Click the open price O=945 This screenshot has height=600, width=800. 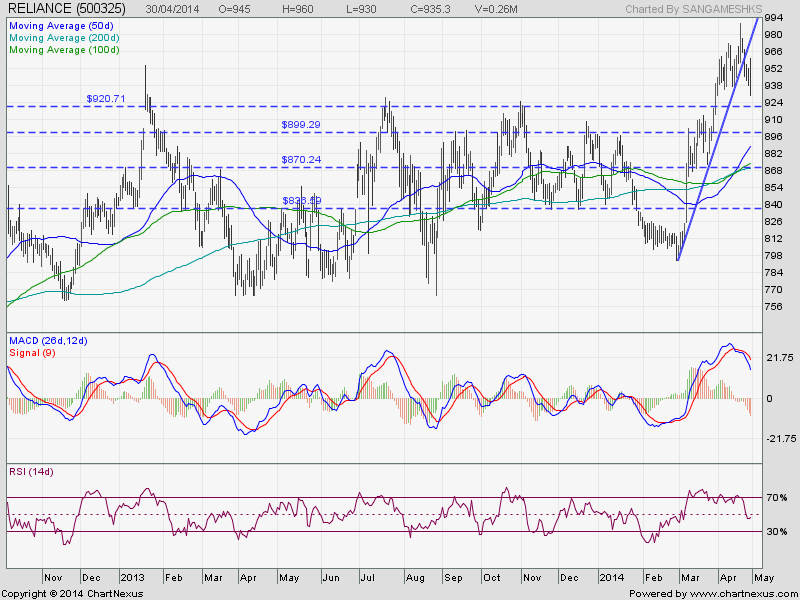click(234, 9)
